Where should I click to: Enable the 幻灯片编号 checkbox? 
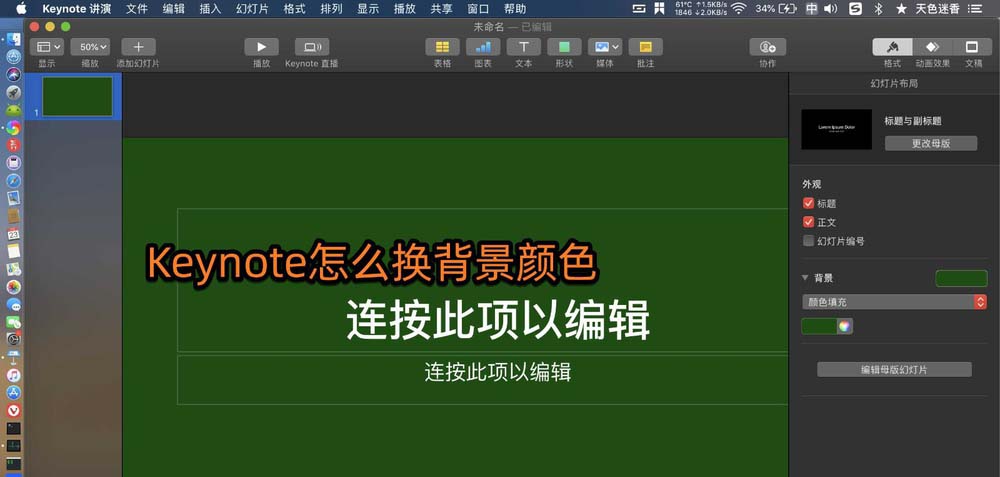pyautogui.click(x=808, y=241)
